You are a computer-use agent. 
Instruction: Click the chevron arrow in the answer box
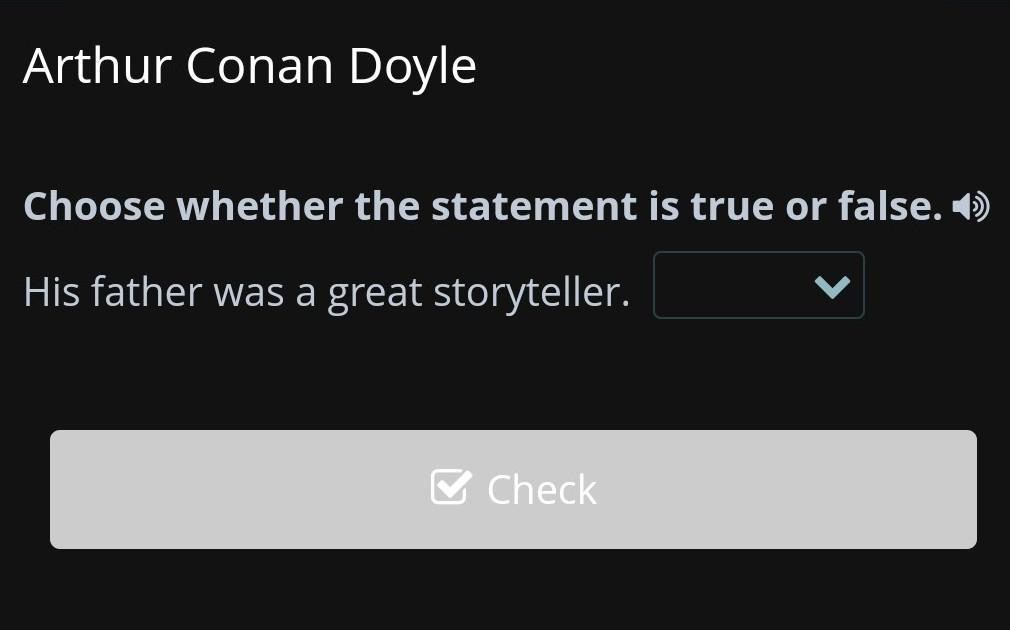832,287
